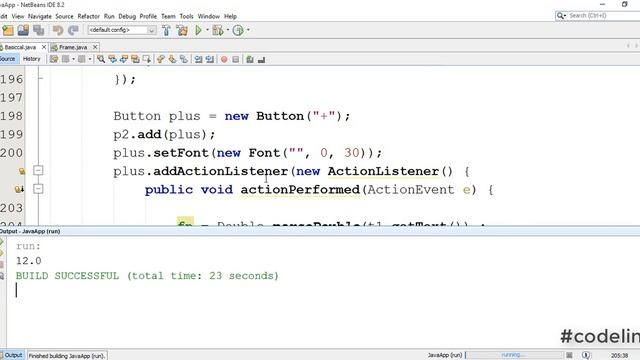
Task: Click the yellow Re-run with different parameters icon
Action: coord(2,253)
